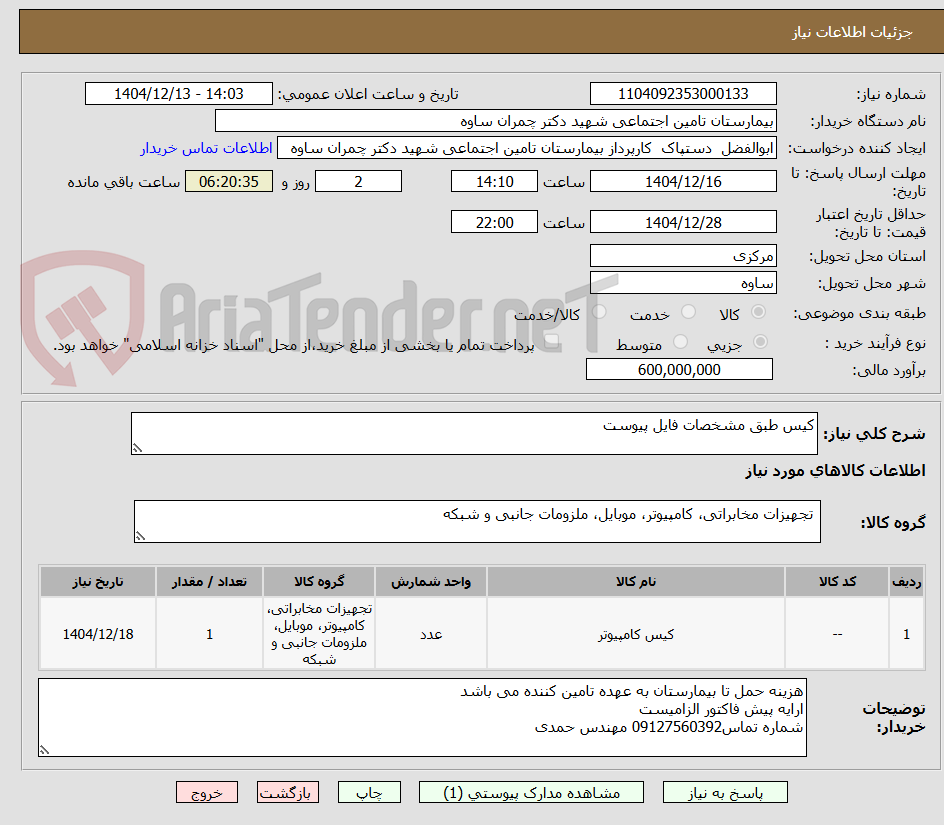This screenshot has height=825, width=944.
Task: Click the پاسخ به نیاز button
Action: [725, 792]
